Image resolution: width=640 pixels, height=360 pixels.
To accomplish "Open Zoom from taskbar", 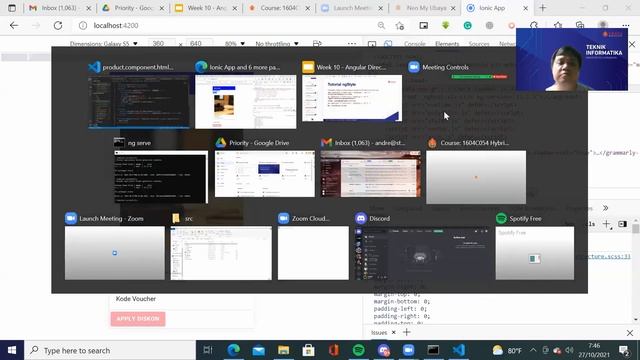I will [408, 350].
